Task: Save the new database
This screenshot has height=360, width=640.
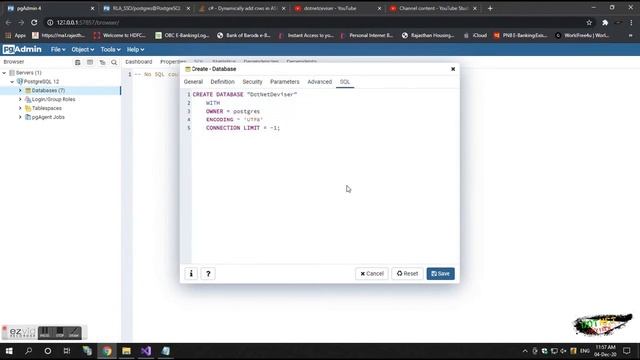Action: [440, 273]
